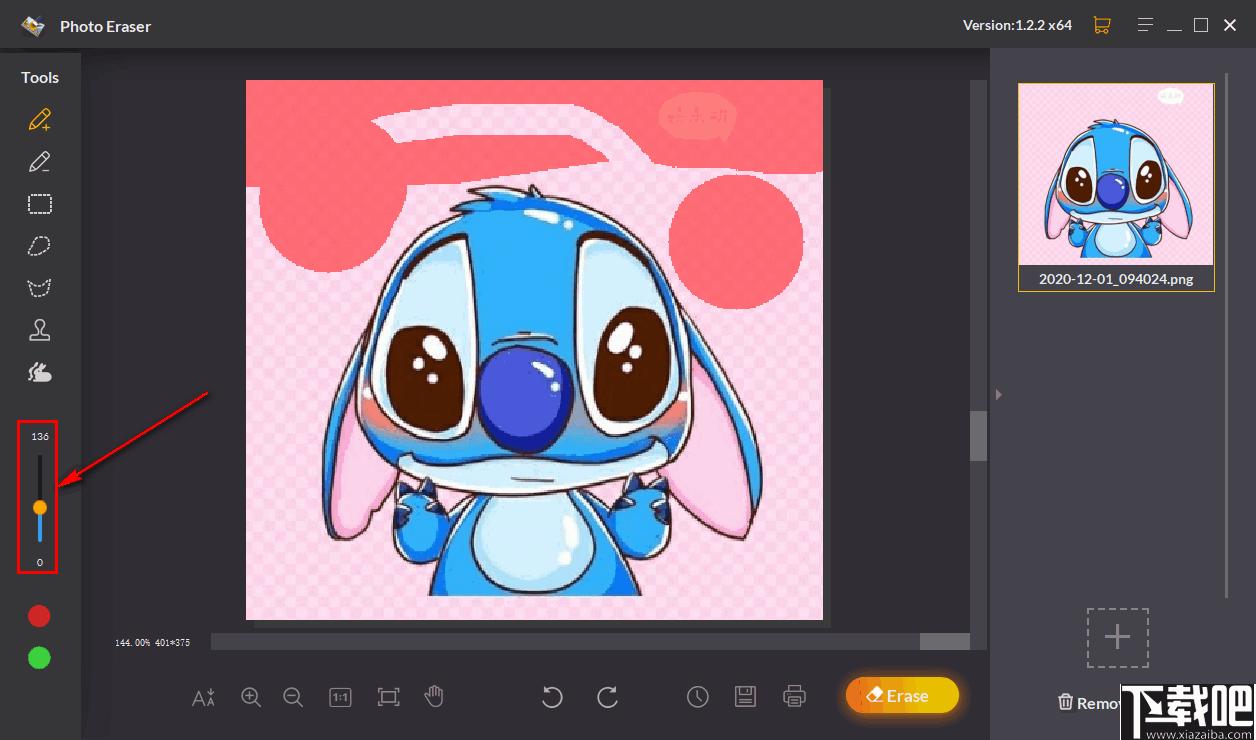Click the orange Erase button
The width and height of the screenshot is (1256, 740).
point(902,696)
